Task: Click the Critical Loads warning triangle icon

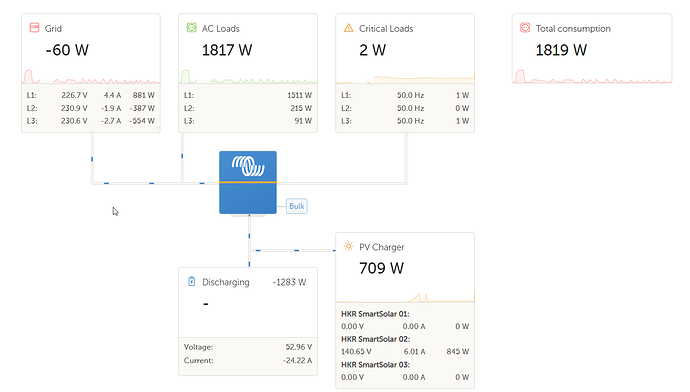Action: pyautogui.click(x=349, y=28)
